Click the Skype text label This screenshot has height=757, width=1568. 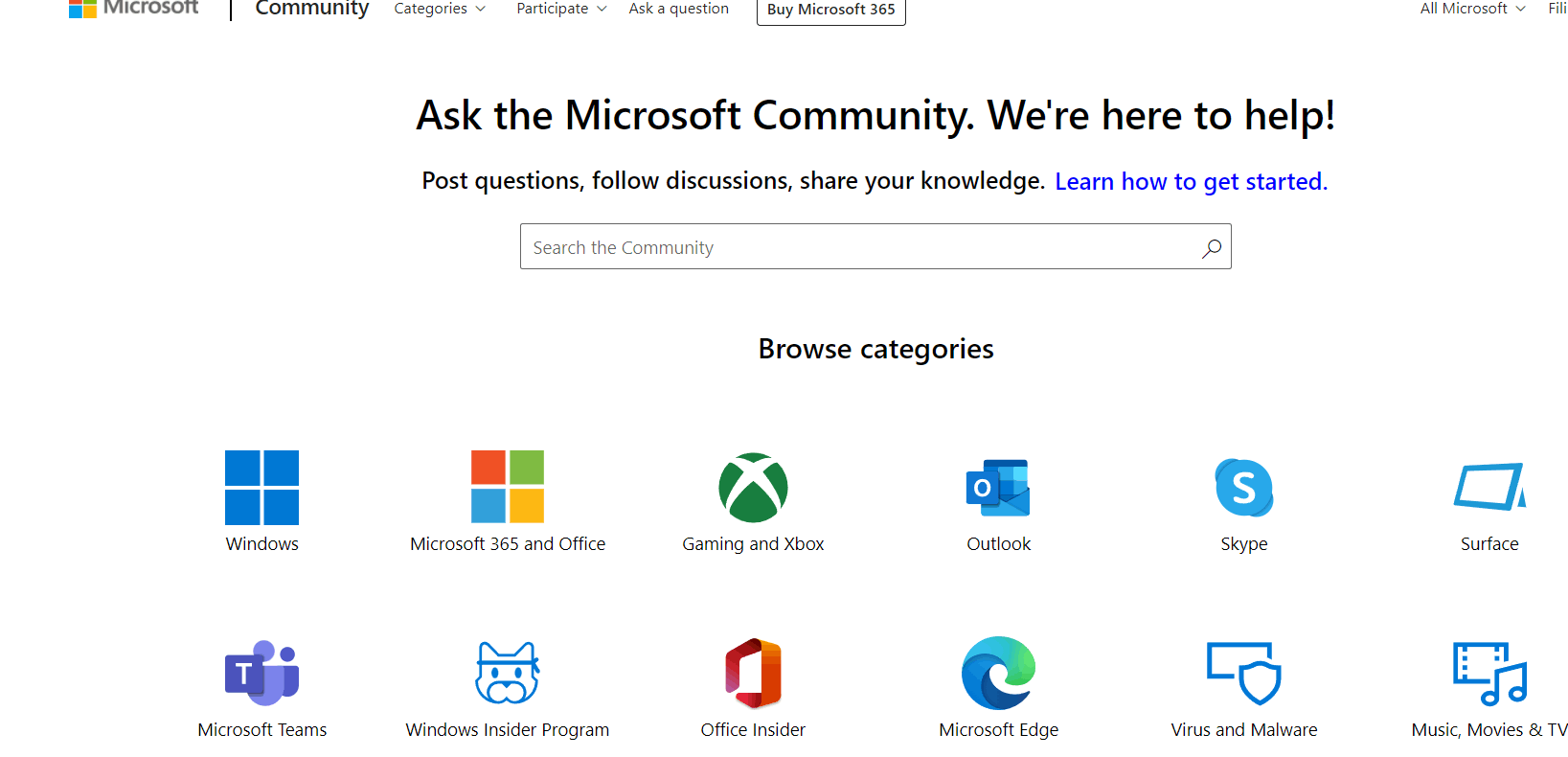tap(1243, 543)
